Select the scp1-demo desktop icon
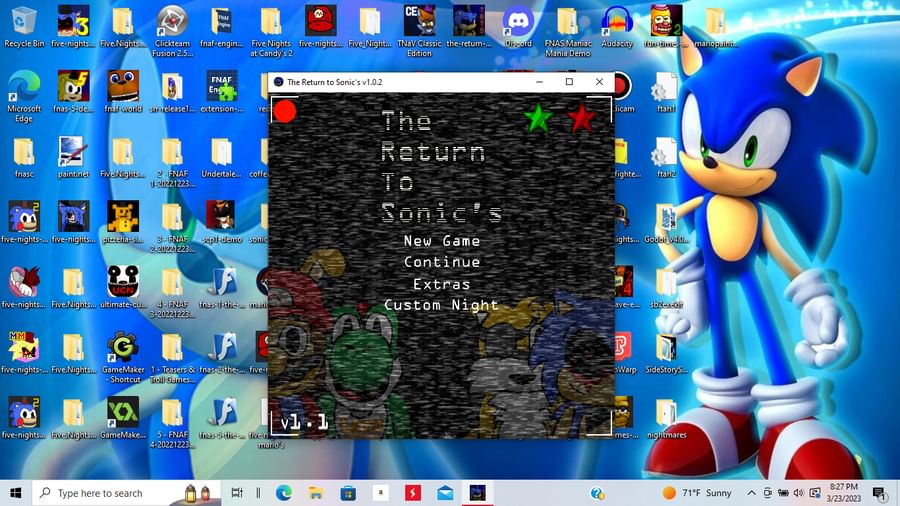Viewport: 900px width, 506px height. coord(222,223)
